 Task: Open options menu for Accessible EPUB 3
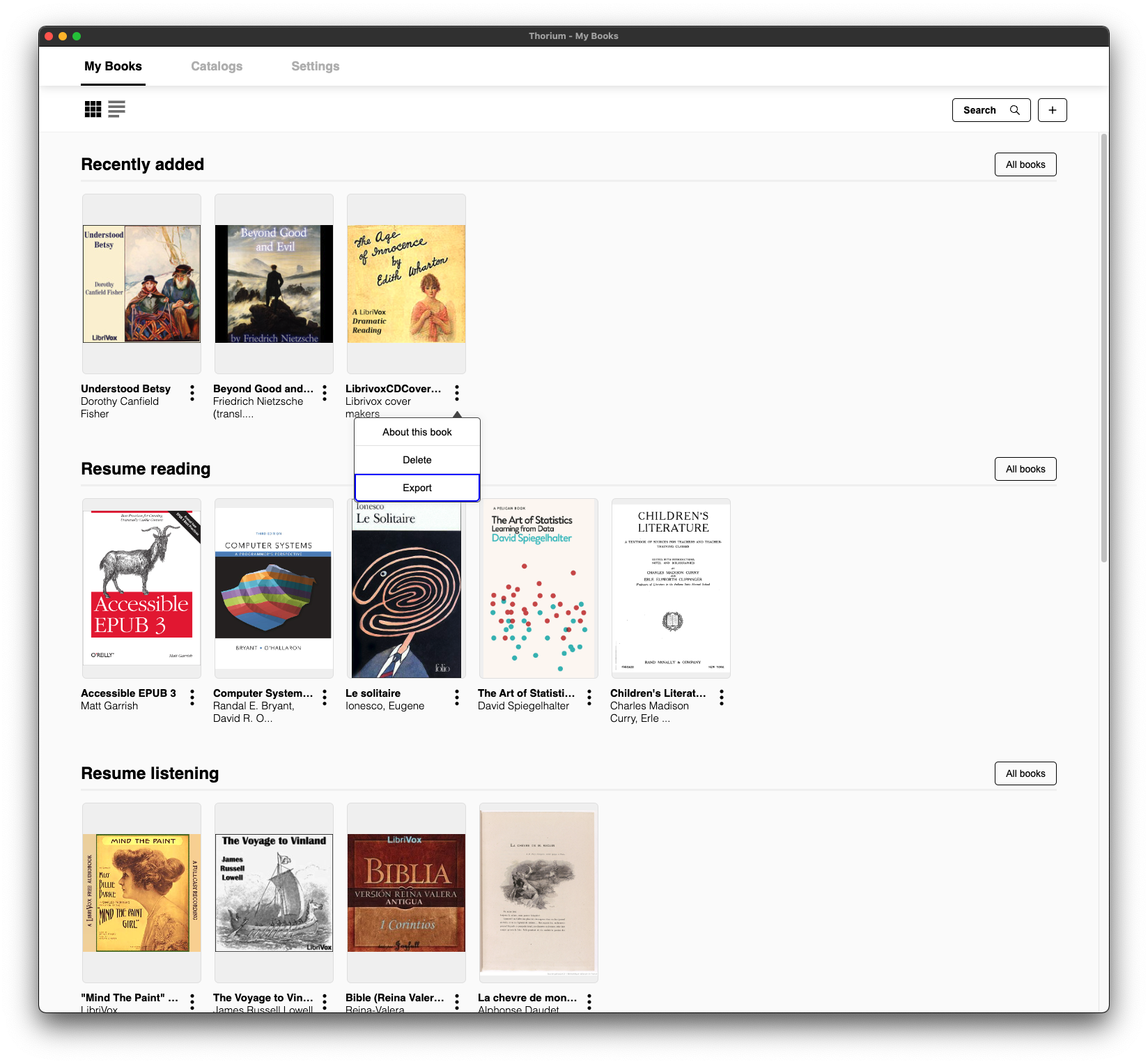(192, 697)
